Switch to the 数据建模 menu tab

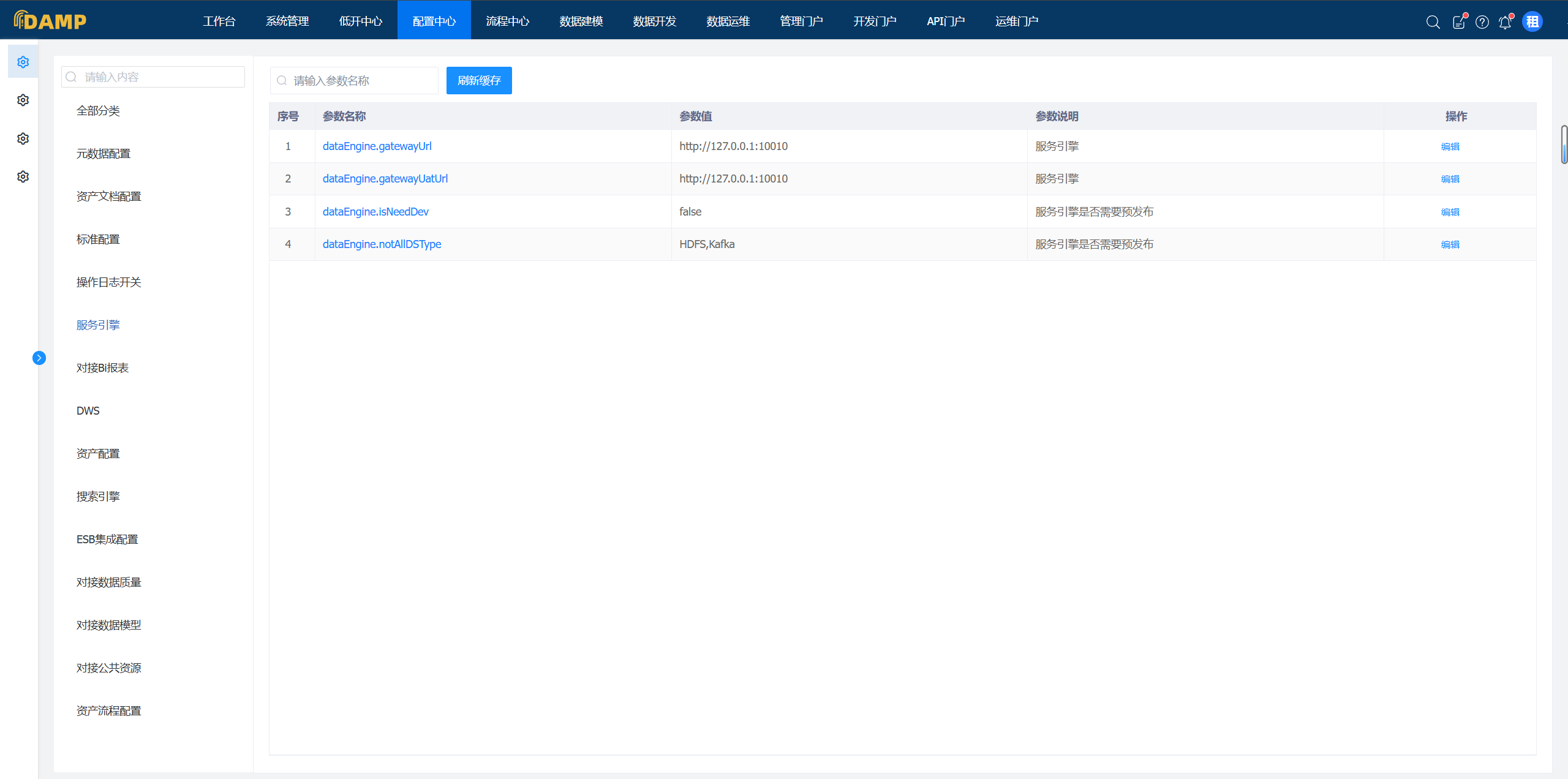tap(581, 21)
